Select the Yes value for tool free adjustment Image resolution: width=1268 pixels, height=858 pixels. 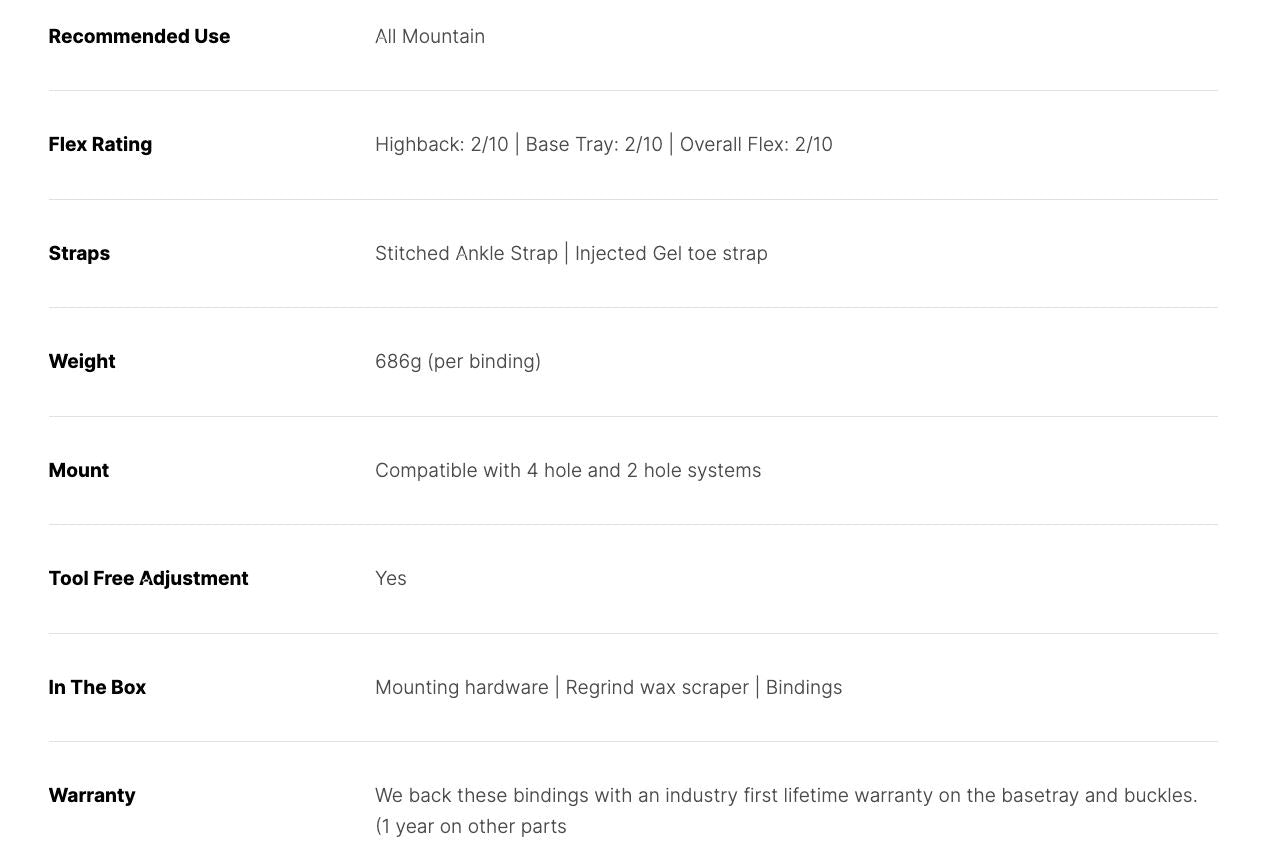click(391, 578)
